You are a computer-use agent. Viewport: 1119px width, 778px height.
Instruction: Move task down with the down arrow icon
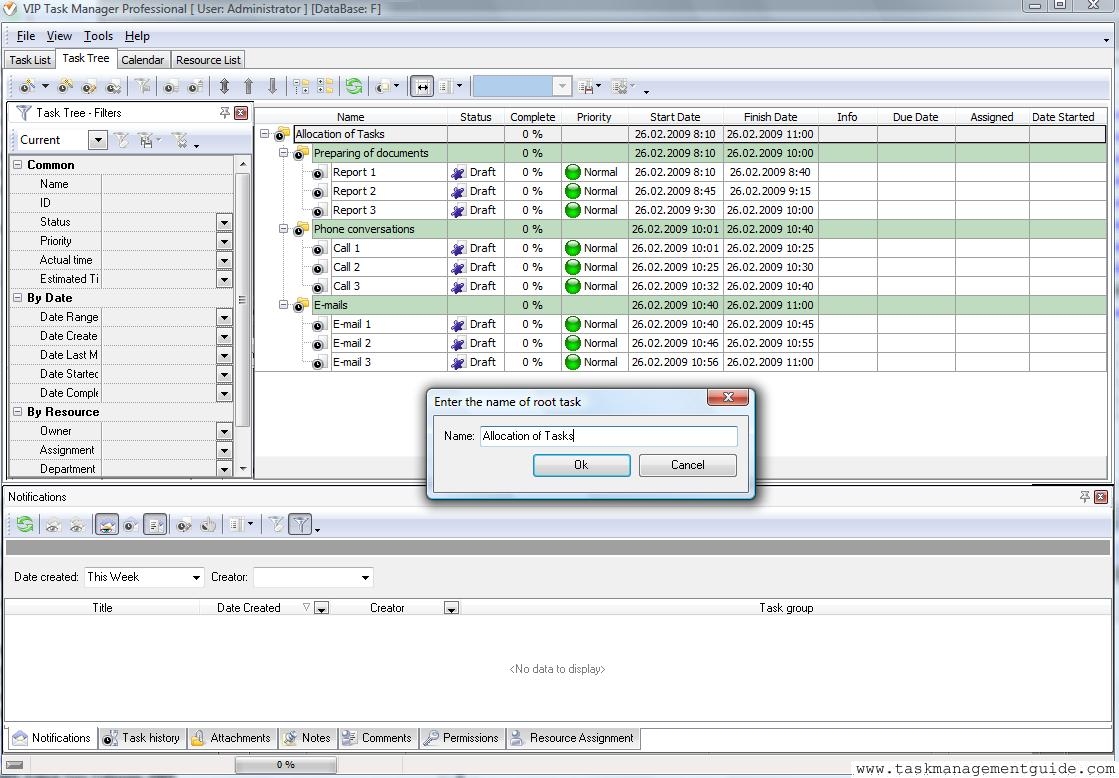point(273,86)
